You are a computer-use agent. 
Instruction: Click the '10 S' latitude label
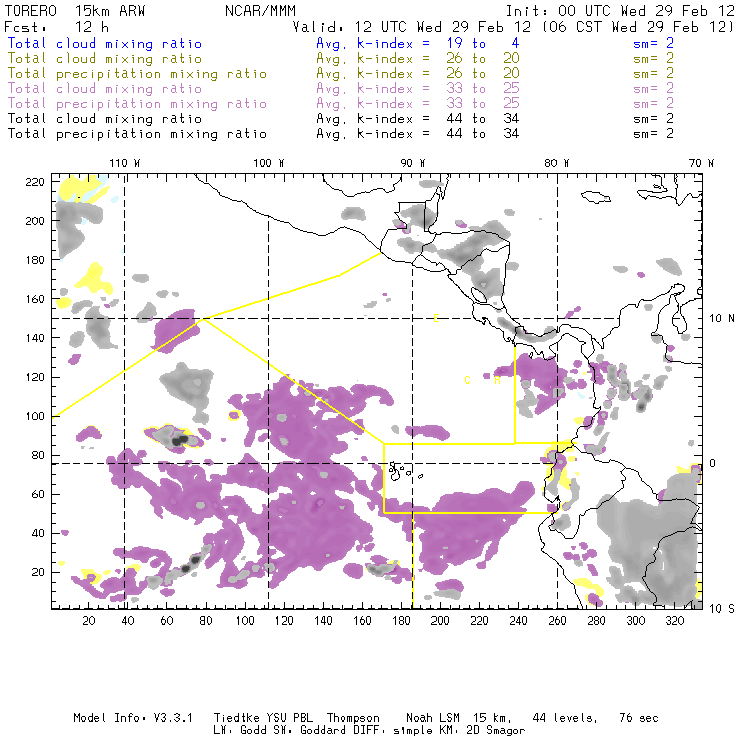point(722,609)
